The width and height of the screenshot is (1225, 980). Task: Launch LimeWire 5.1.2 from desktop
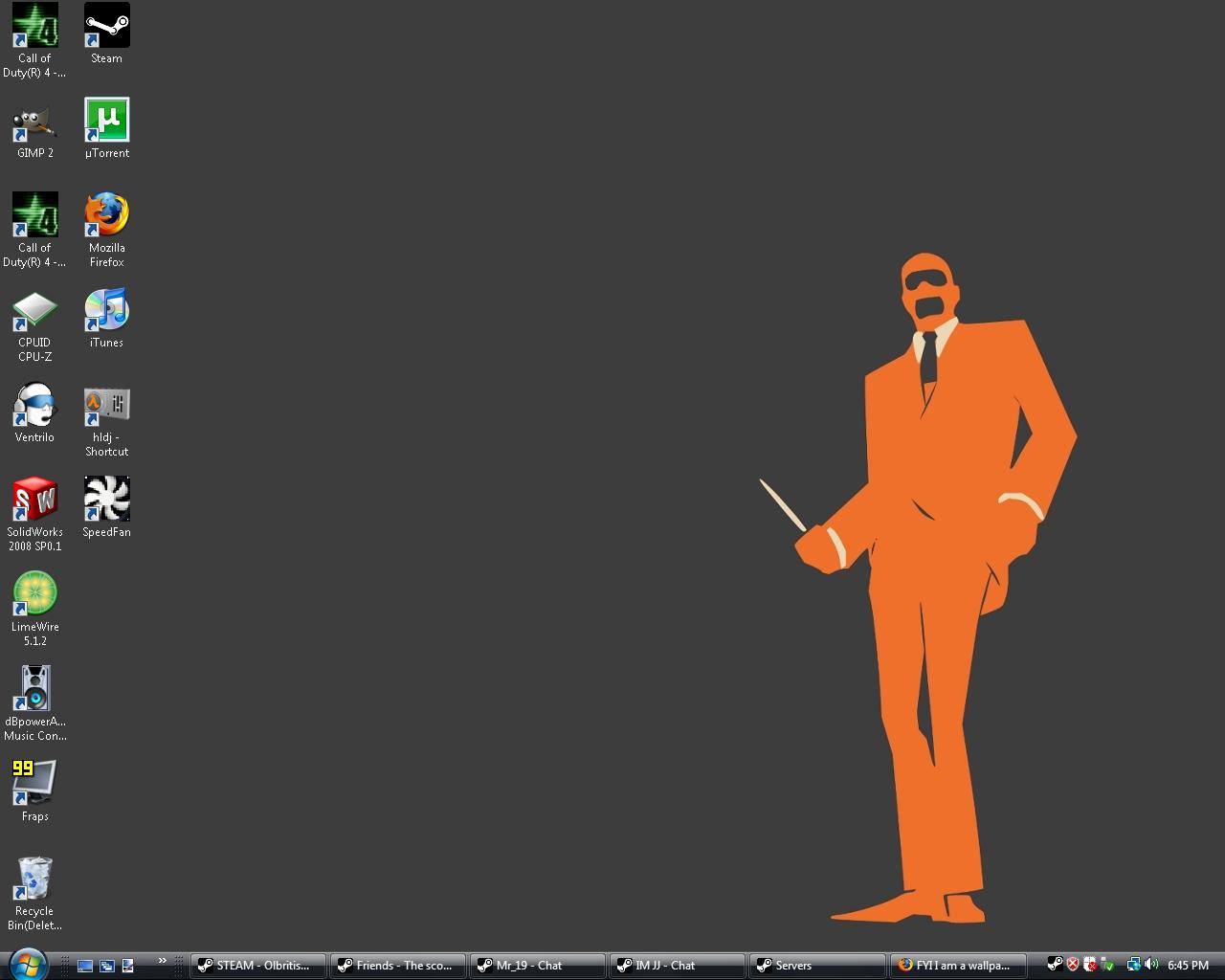click(34, 609)
